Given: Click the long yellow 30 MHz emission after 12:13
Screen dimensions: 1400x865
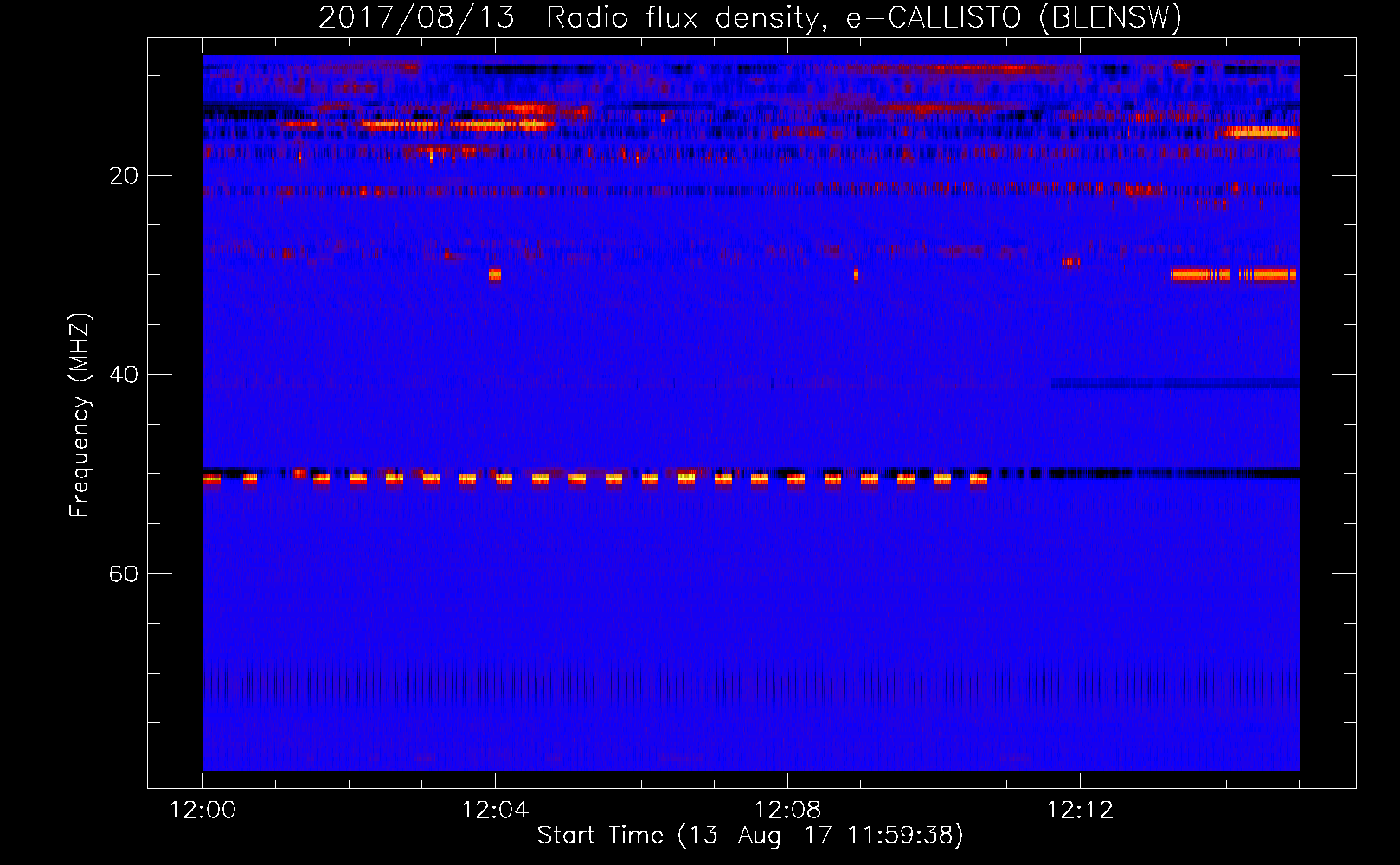Looking at the screenshot, I should tap(1233, 275).
